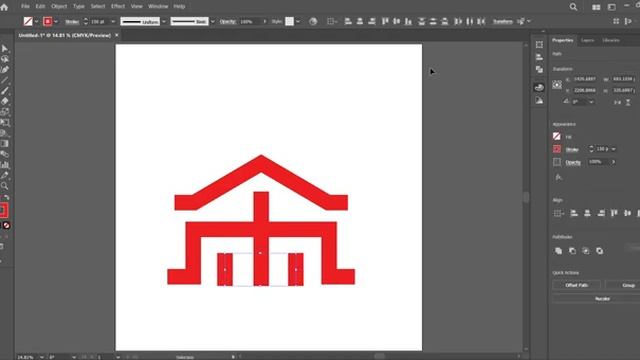Click the Opacity label in Properties panel
Screen dimensions: 640x360
pos(573,162)
